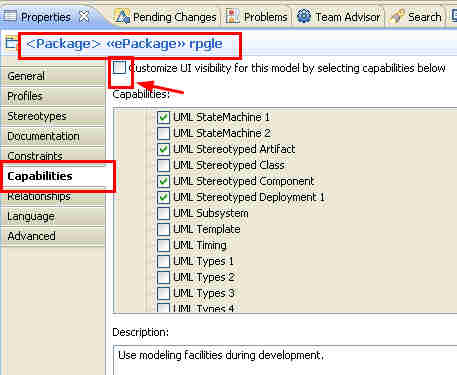Open the Documentation section
The height and width of the screenshot is (375, 457).
point(52,136)
